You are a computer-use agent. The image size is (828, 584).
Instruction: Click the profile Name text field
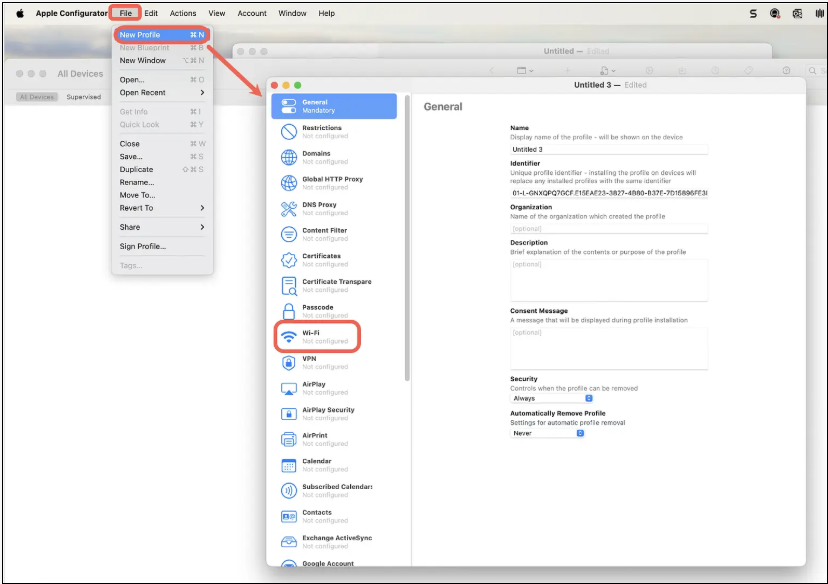click(x=608, y=149)
